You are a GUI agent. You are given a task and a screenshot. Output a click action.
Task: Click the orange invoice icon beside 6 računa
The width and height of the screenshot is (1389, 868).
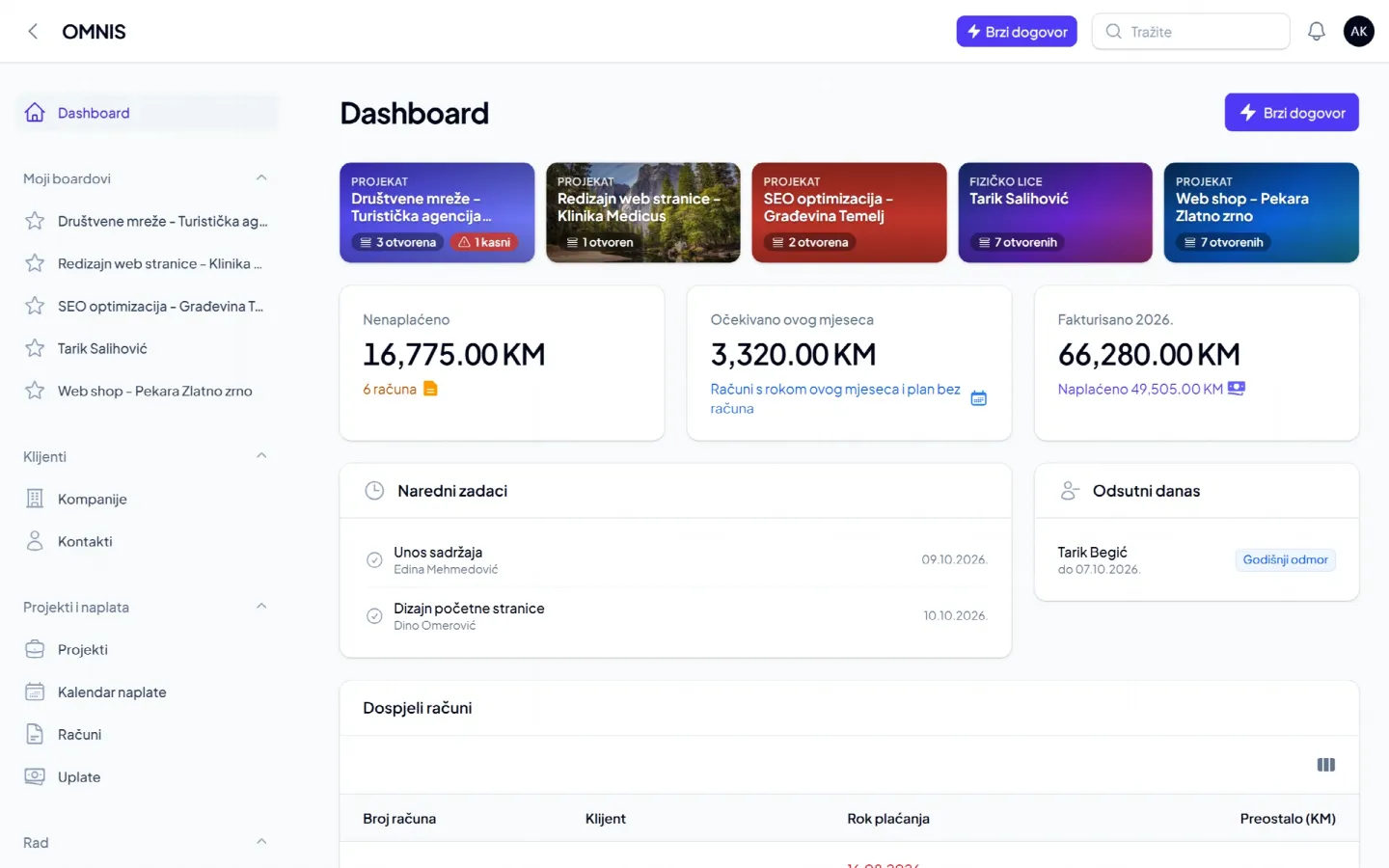[430, 389]
